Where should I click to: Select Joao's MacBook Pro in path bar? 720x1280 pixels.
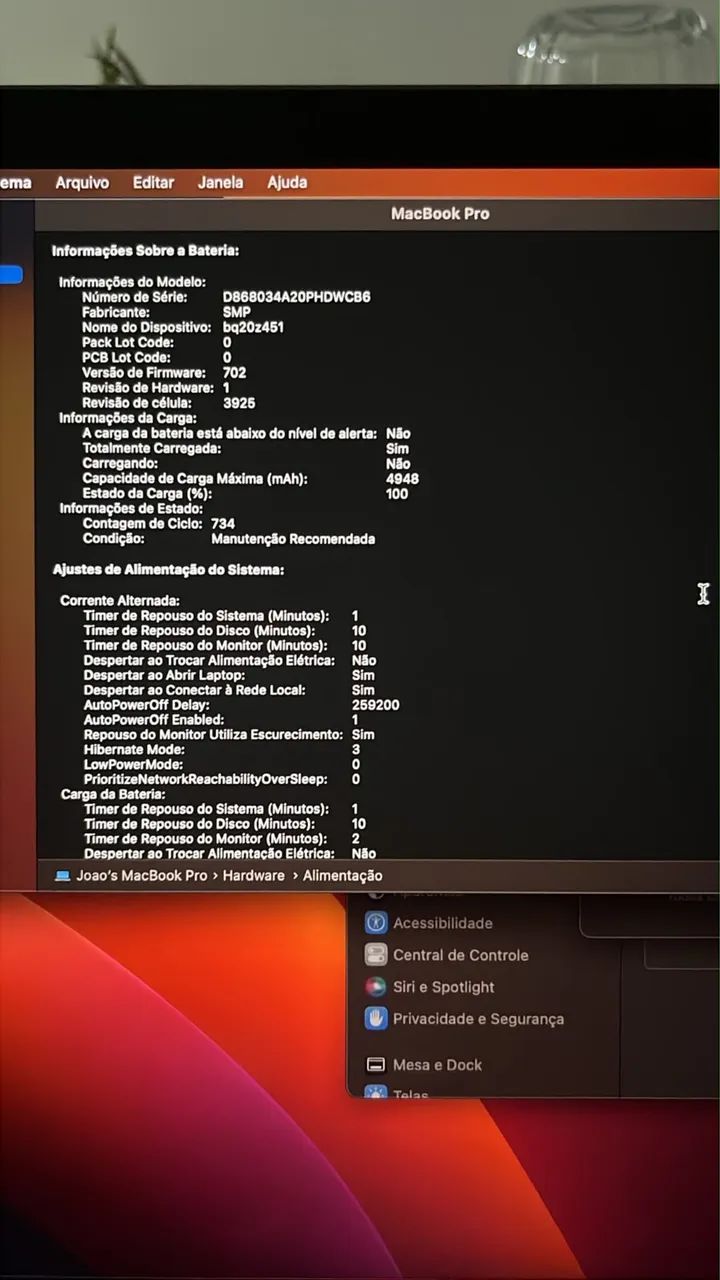(142, 875)
